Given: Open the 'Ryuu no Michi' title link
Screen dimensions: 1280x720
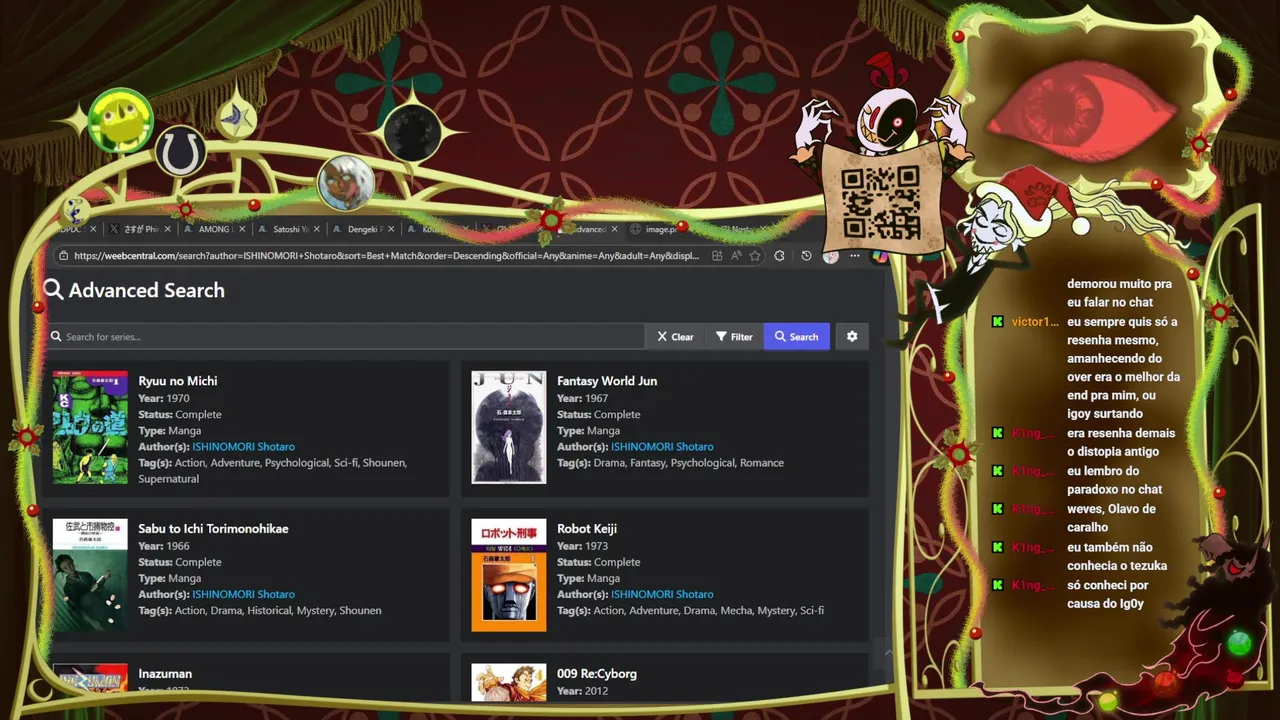Looking at the screenshot, I should click(x=178, y=381).
